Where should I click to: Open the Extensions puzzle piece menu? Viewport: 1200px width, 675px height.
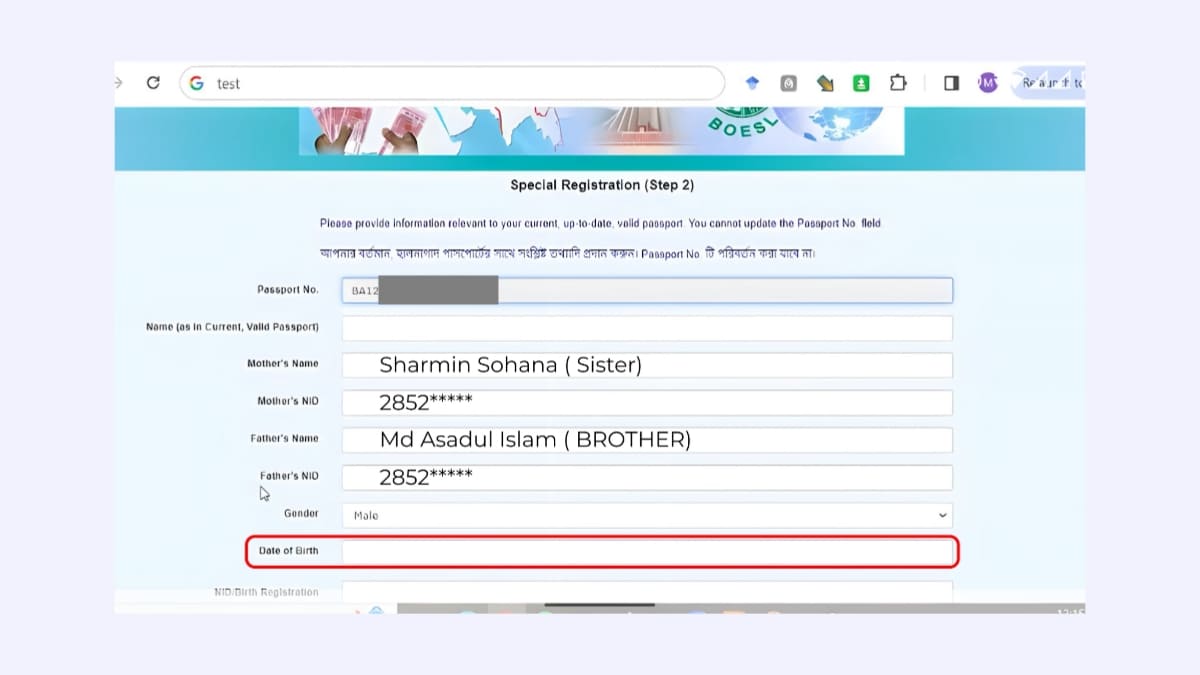pyautogui.click(x=897, y=83)
